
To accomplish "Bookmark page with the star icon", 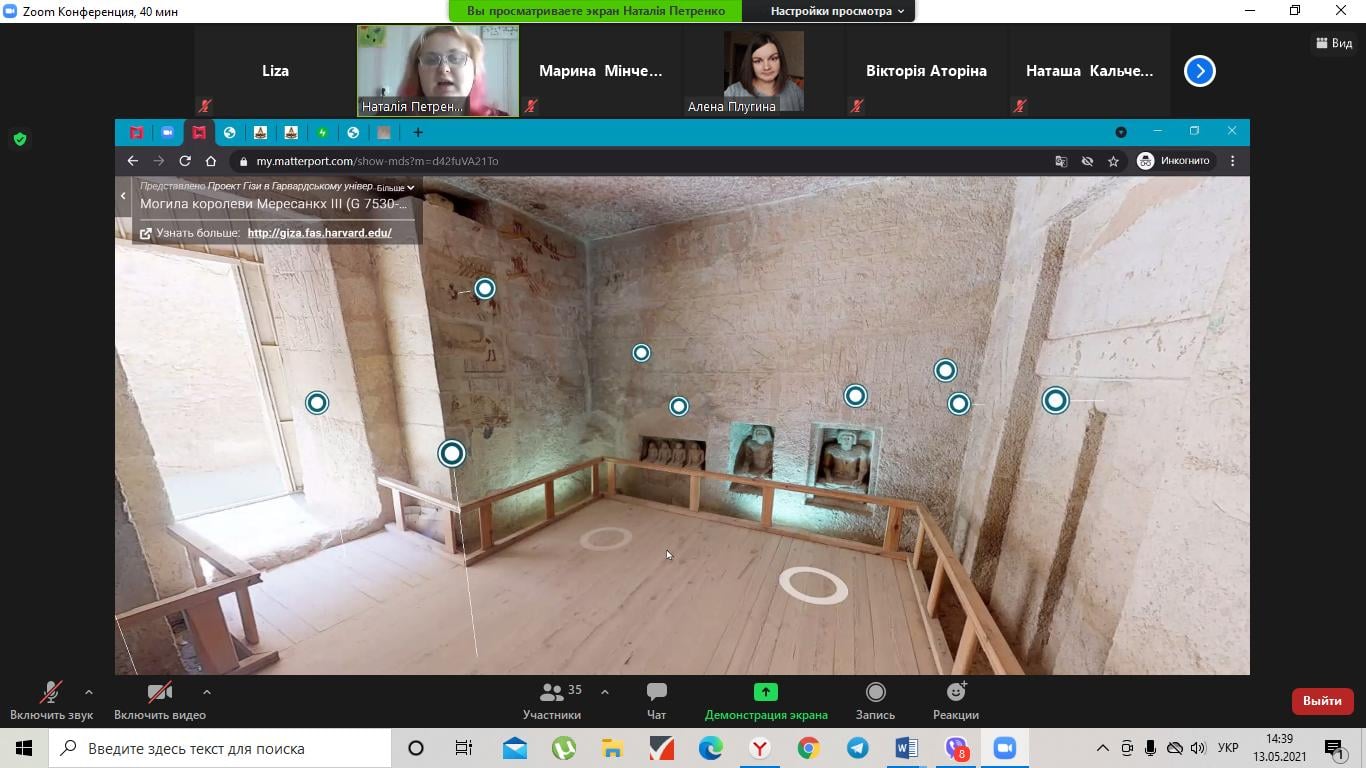I will coord(1113,161).
